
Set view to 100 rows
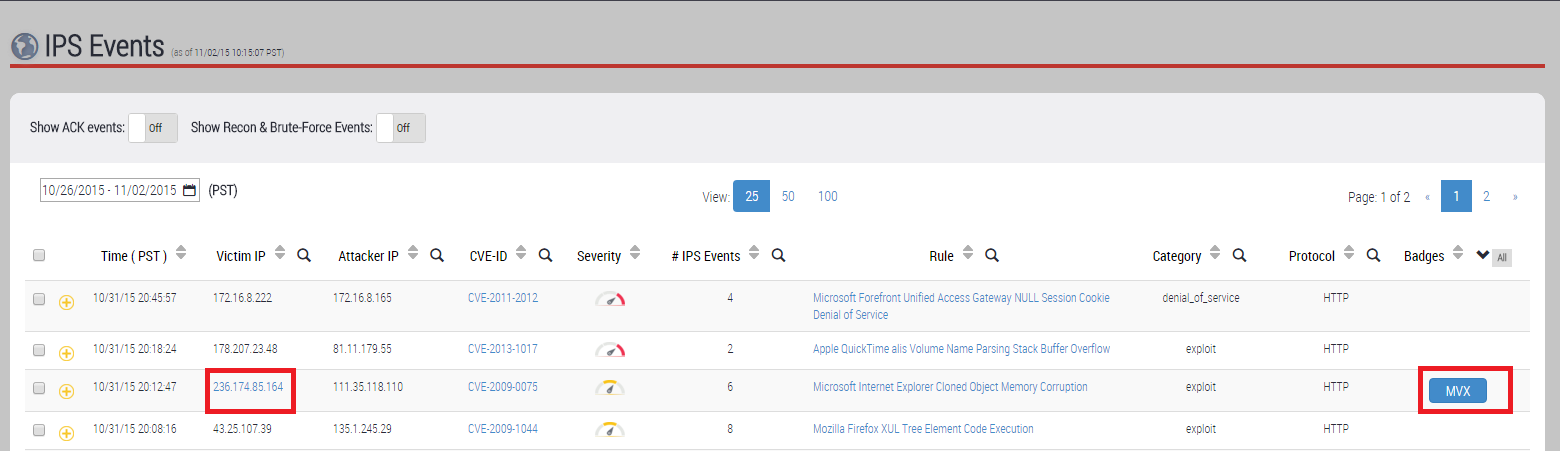click(828, 196)
